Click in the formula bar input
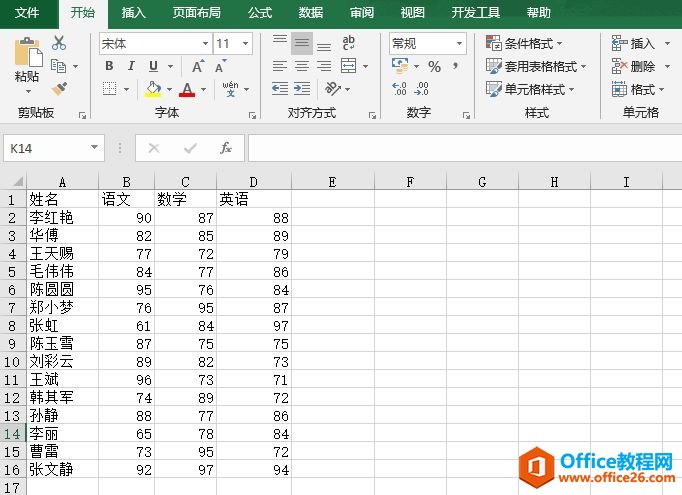This screenshot has height=495, width=682. (465, 148)
